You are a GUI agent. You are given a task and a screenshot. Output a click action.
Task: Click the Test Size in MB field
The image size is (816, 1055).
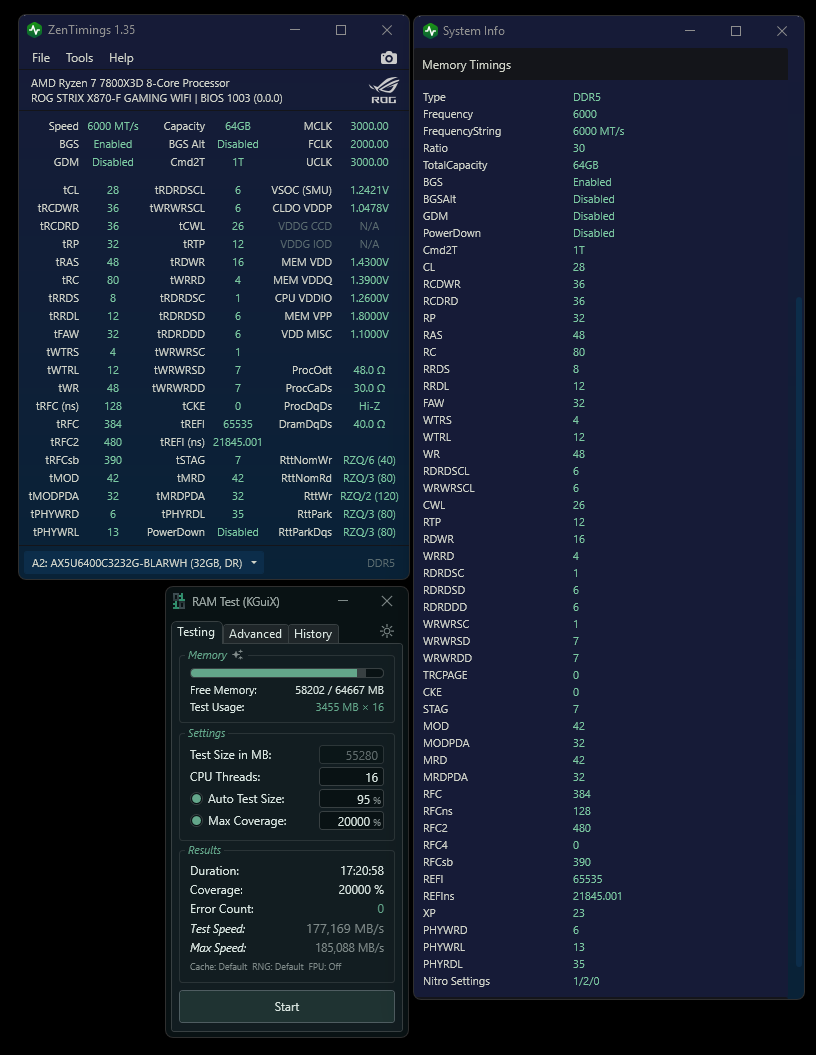351,755
